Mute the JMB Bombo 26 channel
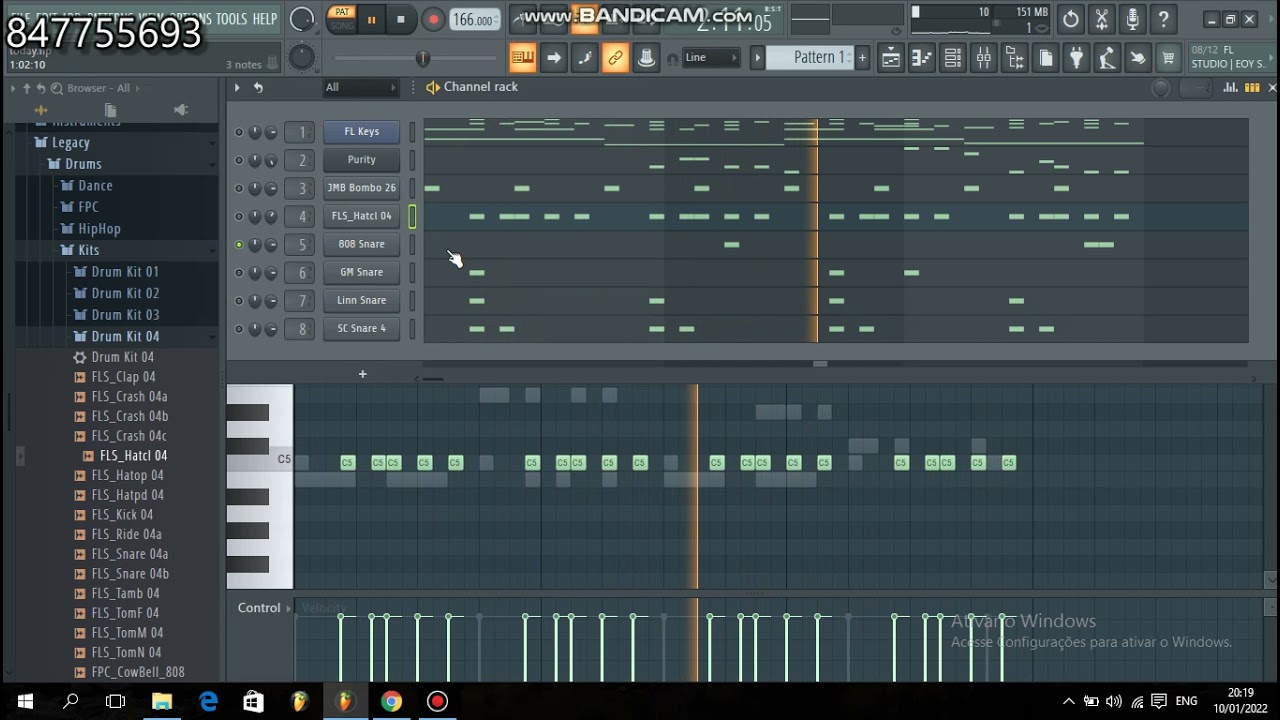Image resolution: width=1280 pixels, height=720 pixels. point(239,188)
